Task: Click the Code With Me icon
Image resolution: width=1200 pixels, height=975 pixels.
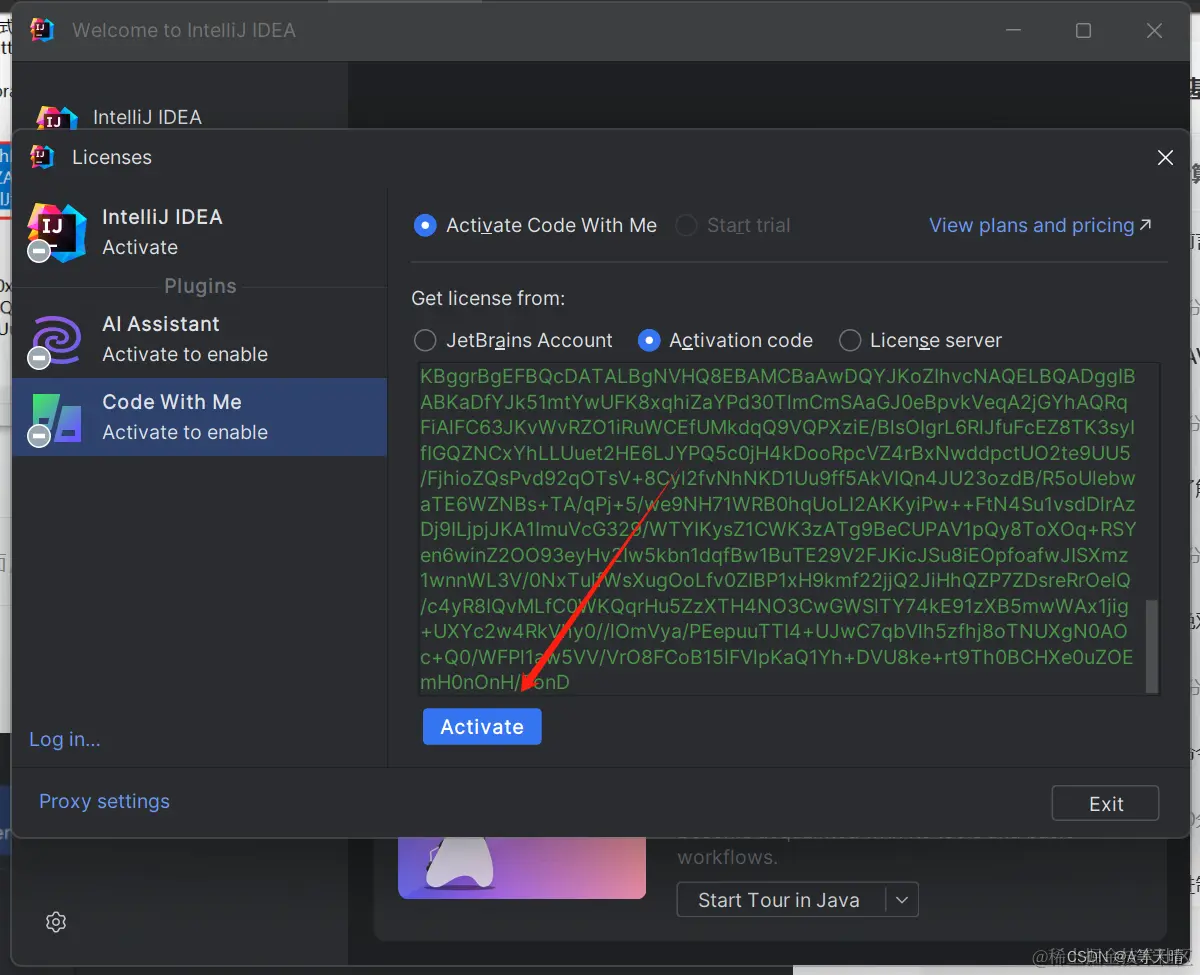Action: point(56,418)
